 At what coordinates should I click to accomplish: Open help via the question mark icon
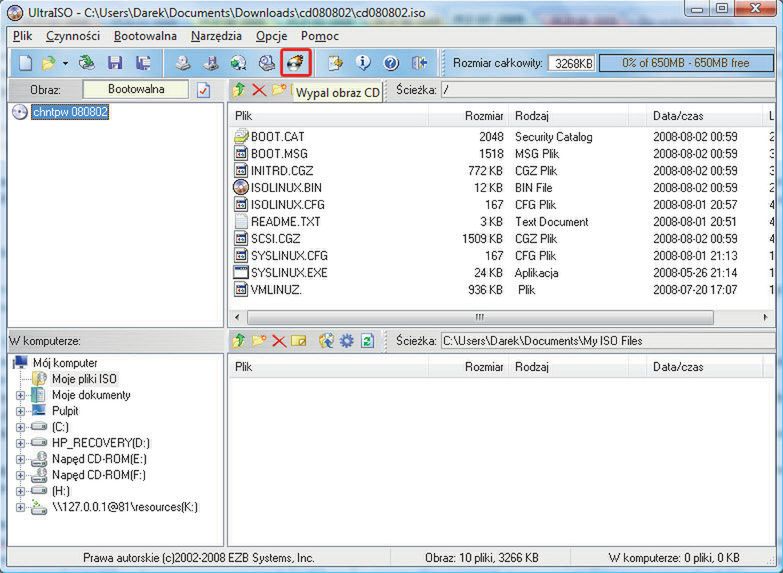pyautogui.click(x=391, y=63)
